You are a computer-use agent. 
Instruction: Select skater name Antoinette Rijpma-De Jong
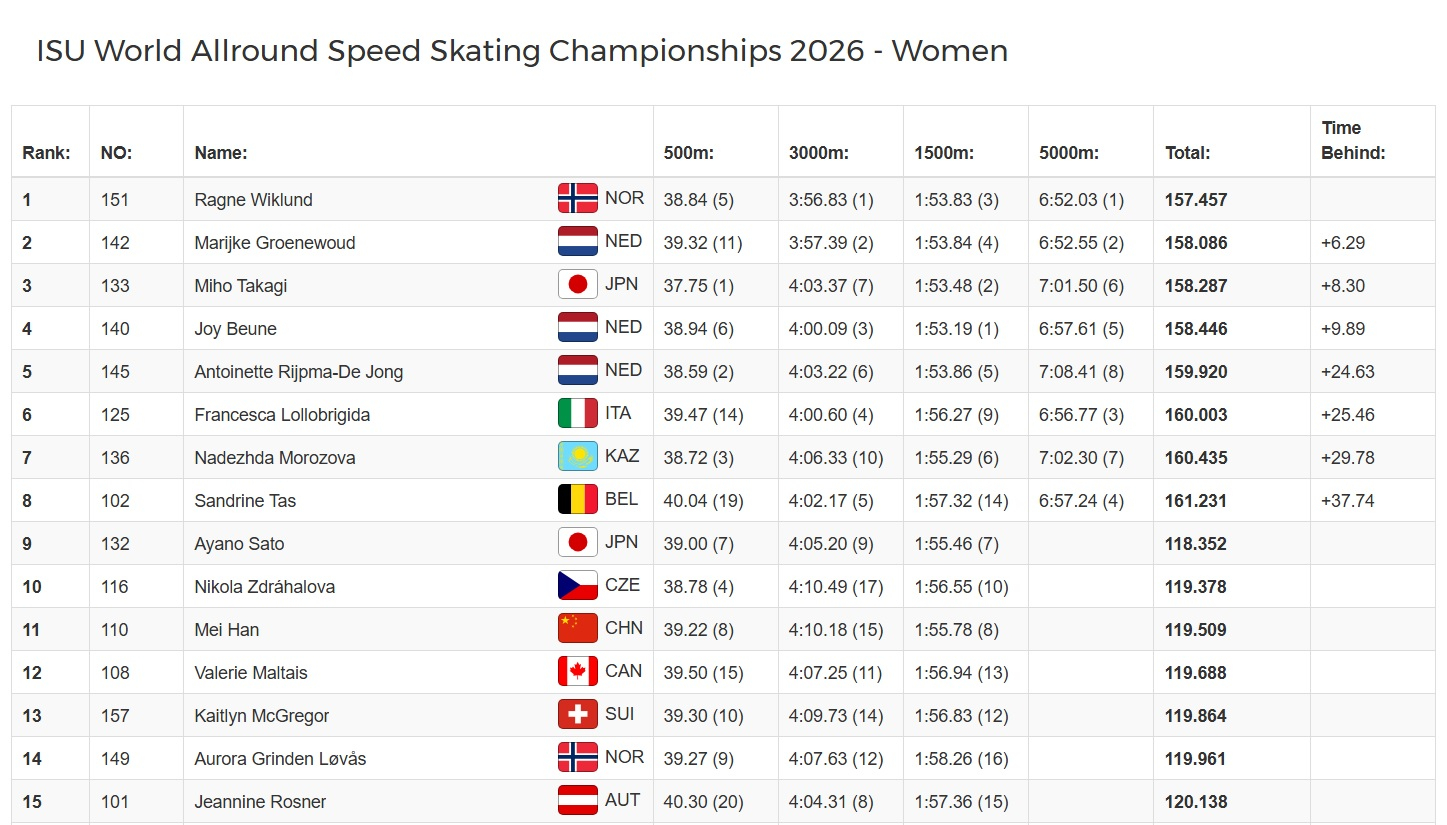pyautogui.click(x=299, y=372)
